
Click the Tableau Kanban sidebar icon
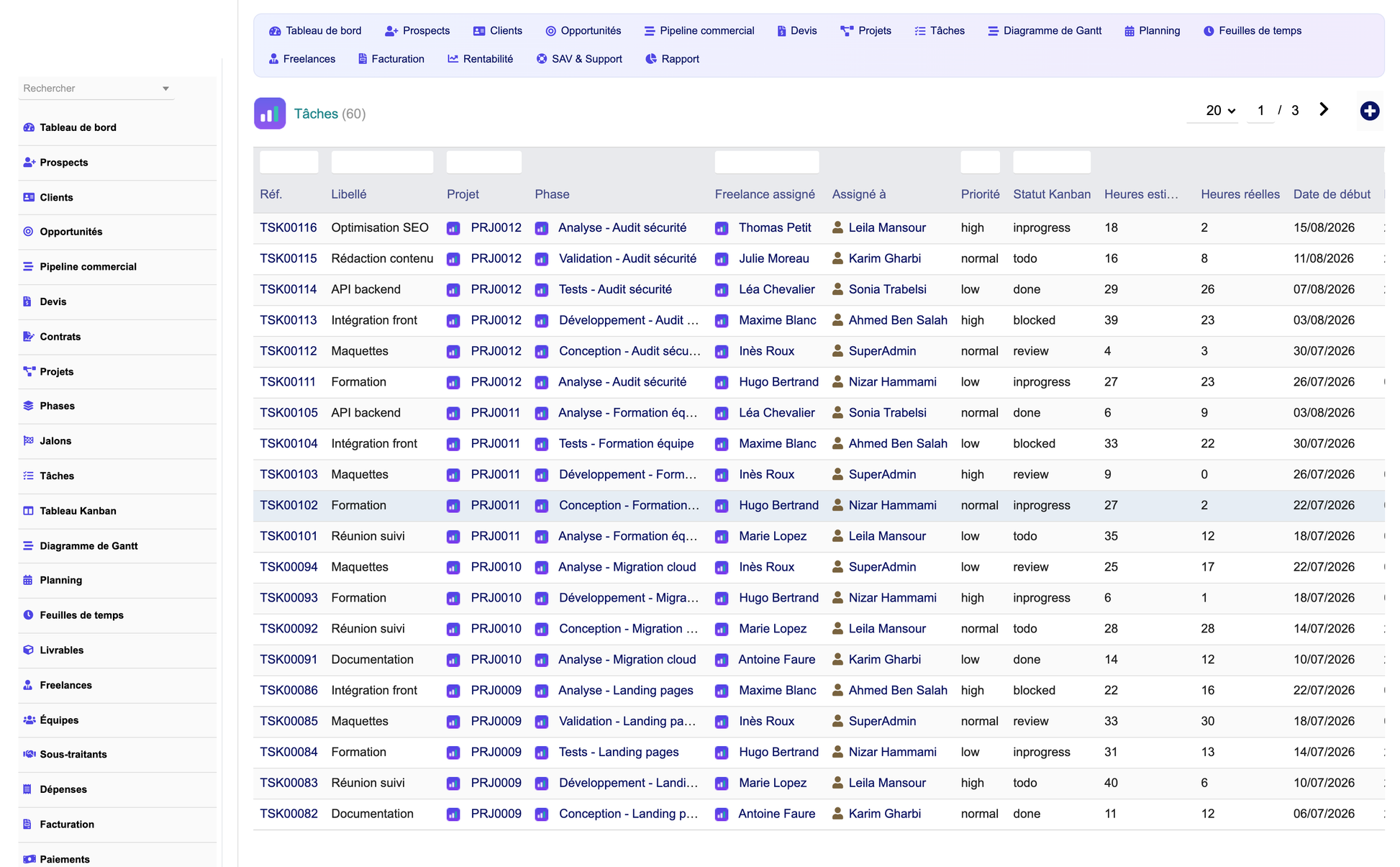(29, 511)
